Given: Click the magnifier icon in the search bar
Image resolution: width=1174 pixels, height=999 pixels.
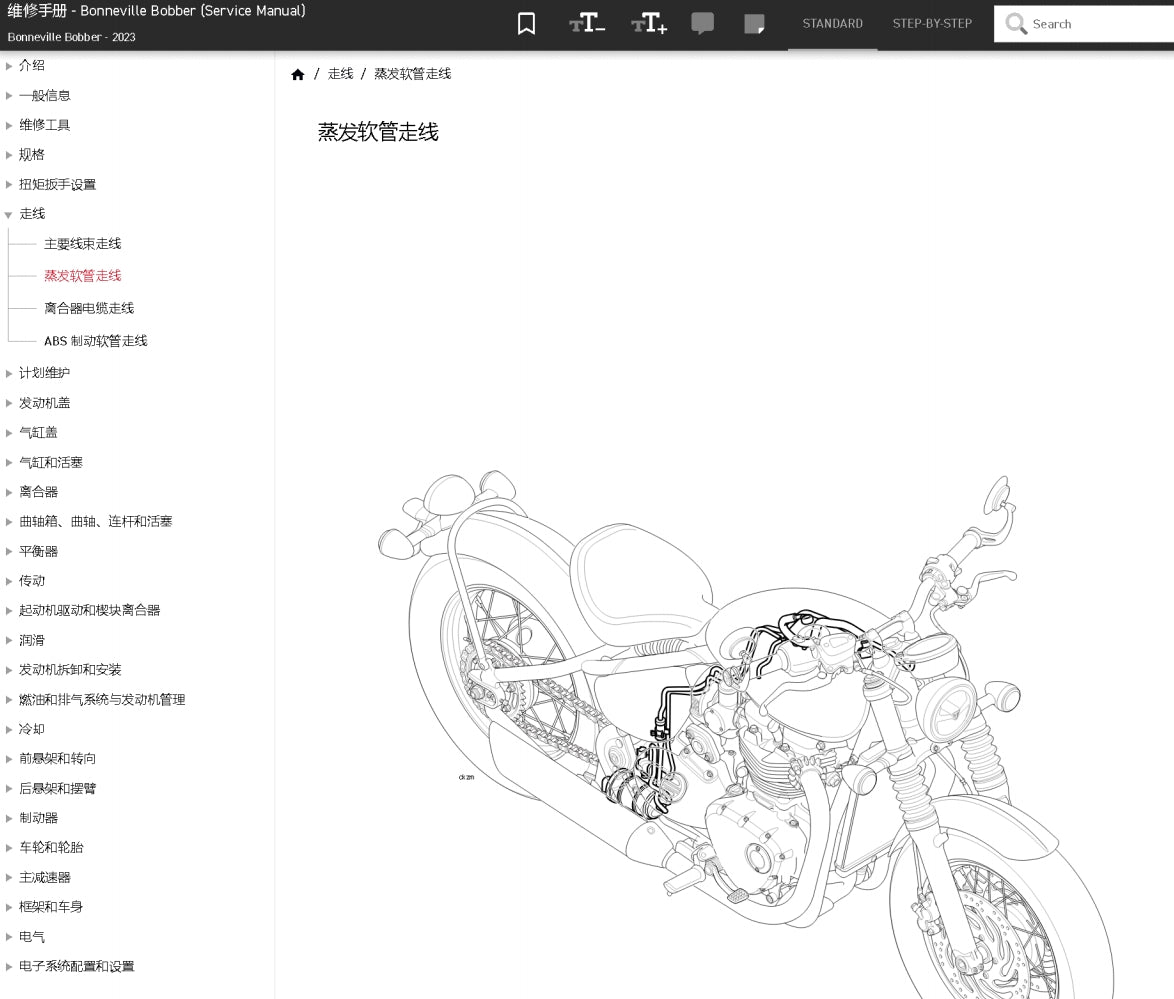Looking at the screenshot, I should pyautogui.click(x=1016, y=23).
